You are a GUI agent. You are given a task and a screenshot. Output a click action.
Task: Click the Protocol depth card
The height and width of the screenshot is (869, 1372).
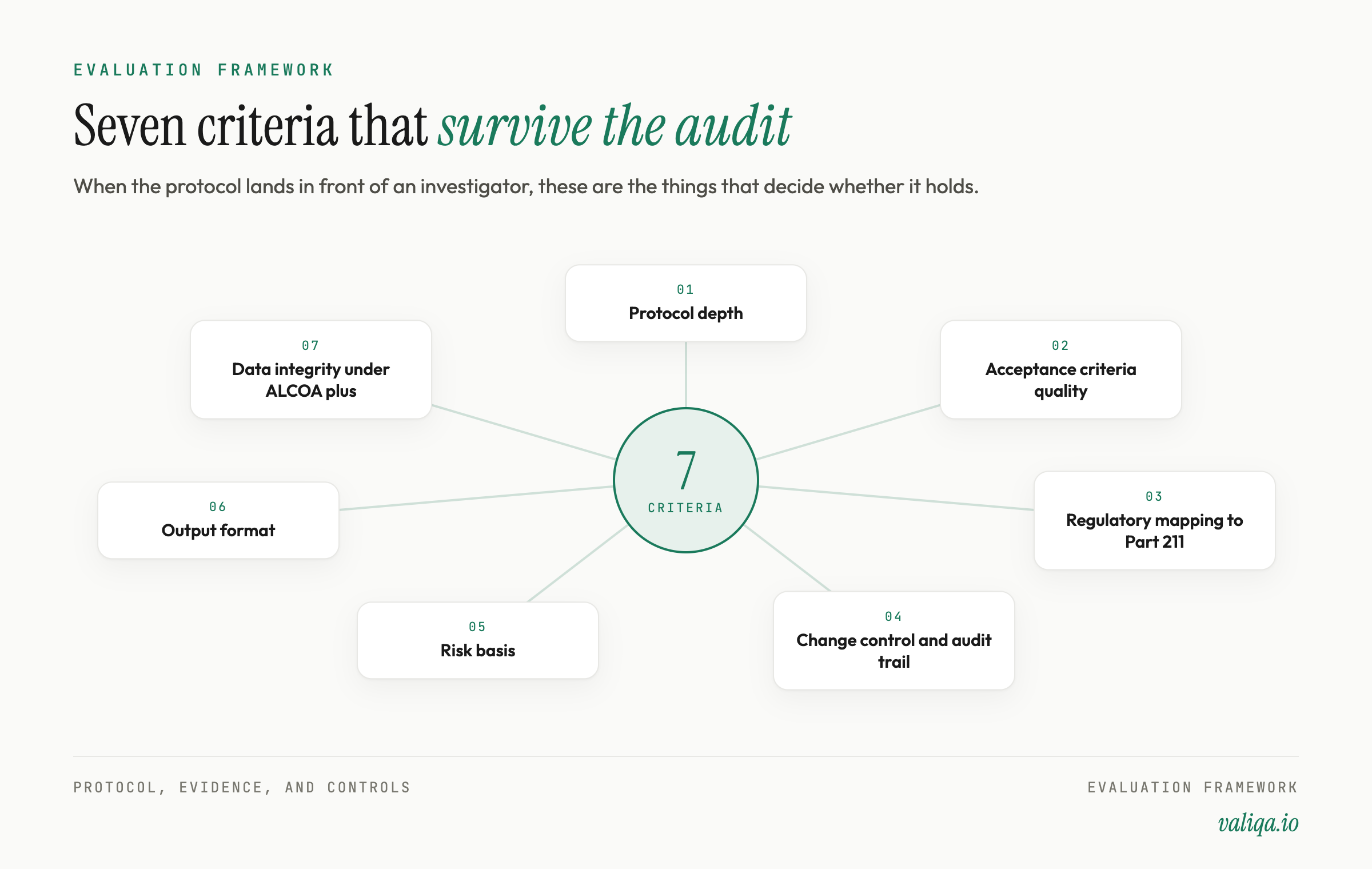pos(685,303)
